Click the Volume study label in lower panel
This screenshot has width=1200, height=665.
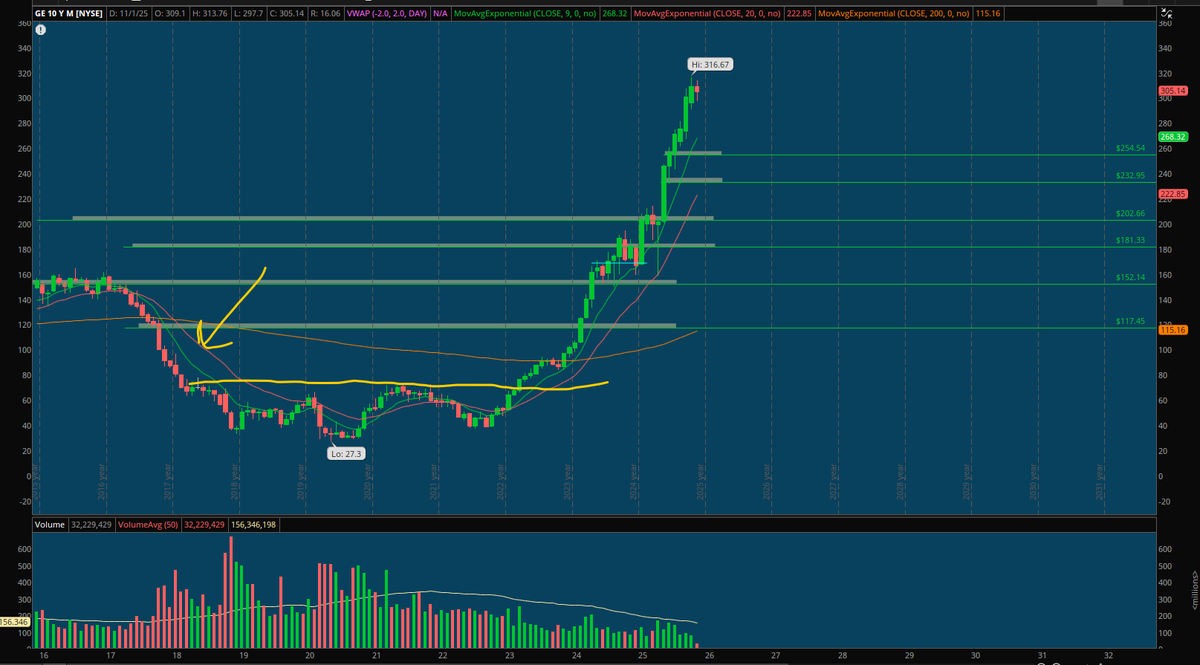50,524
